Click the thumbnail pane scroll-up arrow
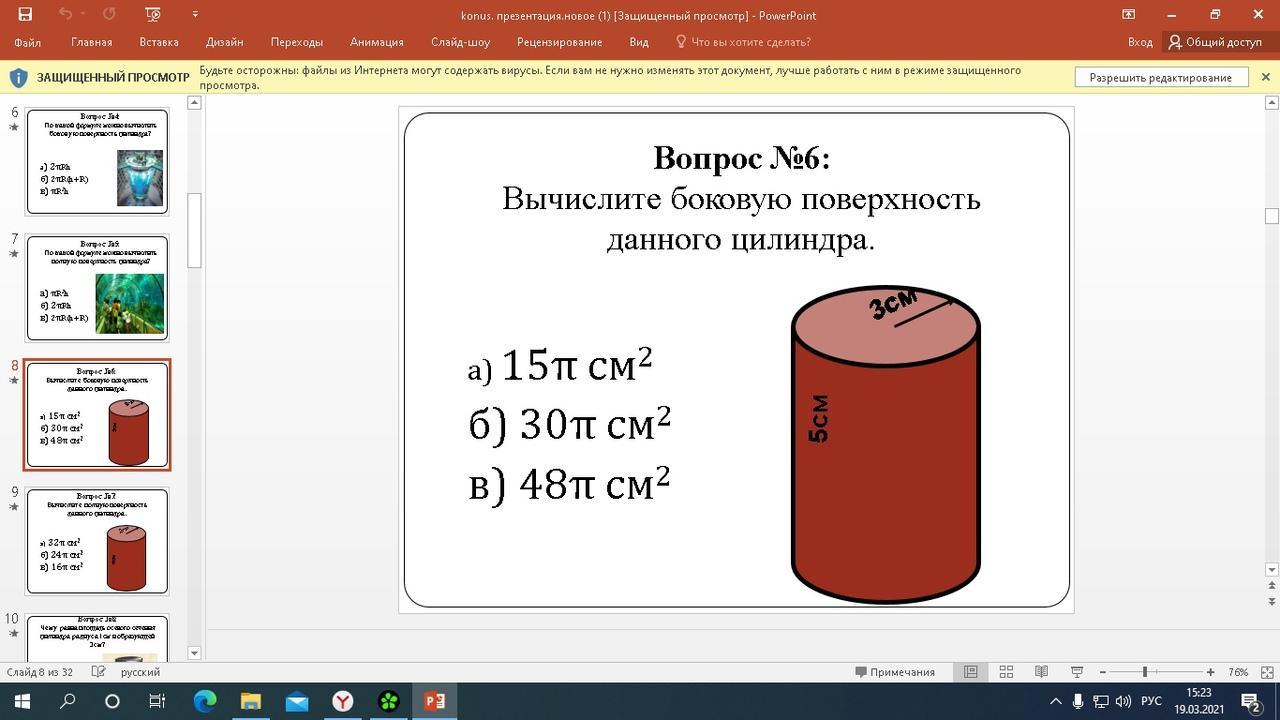Screen dimensions: 1280x720 (194, 103)
